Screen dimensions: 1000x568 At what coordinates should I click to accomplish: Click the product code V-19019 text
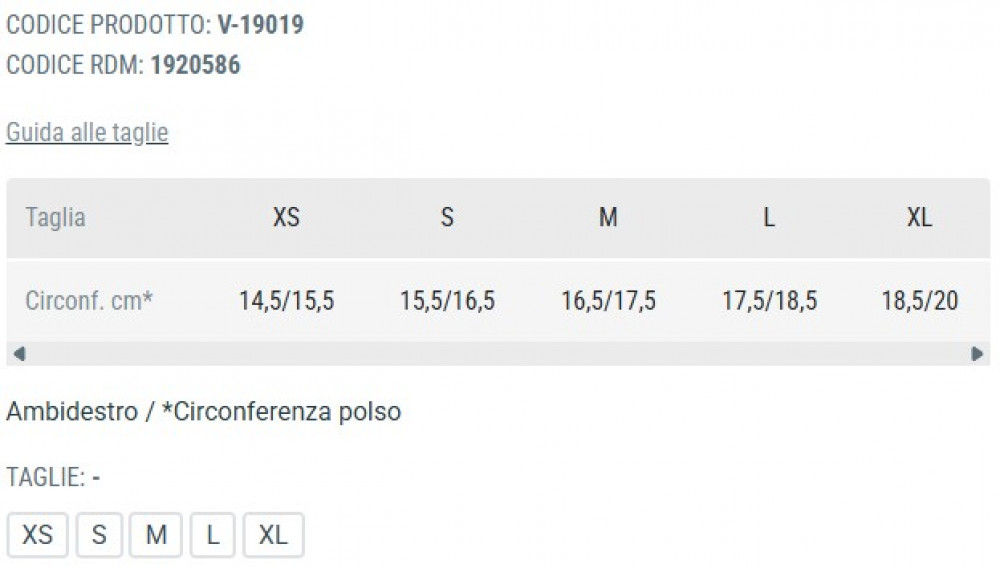260,25
